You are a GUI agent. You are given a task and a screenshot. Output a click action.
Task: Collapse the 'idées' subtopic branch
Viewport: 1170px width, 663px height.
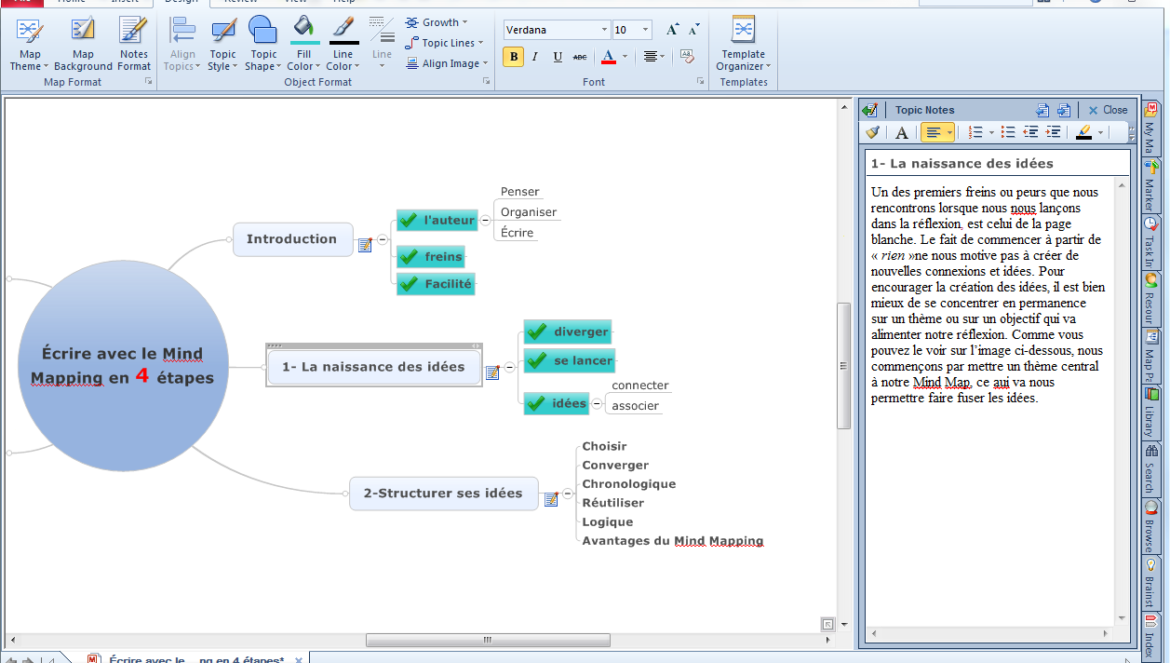(597, 404)
